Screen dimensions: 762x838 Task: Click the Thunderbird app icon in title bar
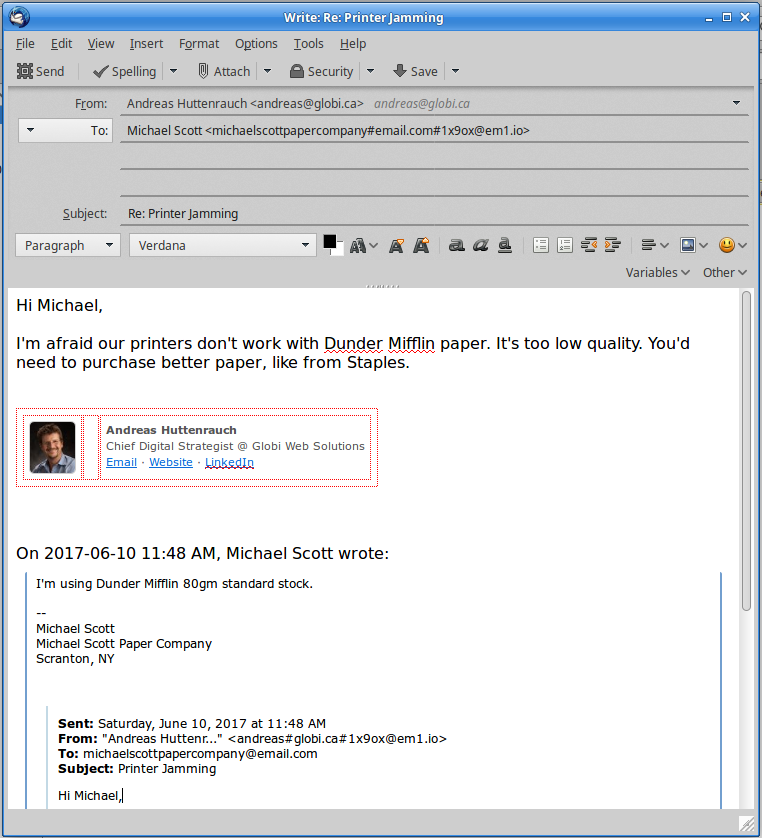(x=19, y=17)
